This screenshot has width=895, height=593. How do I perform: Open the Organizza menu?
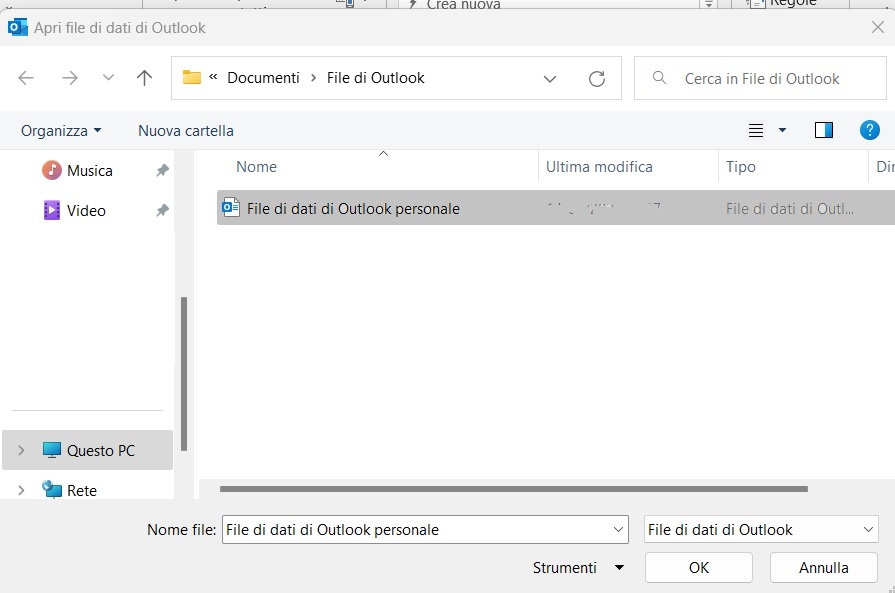[61, 131]
